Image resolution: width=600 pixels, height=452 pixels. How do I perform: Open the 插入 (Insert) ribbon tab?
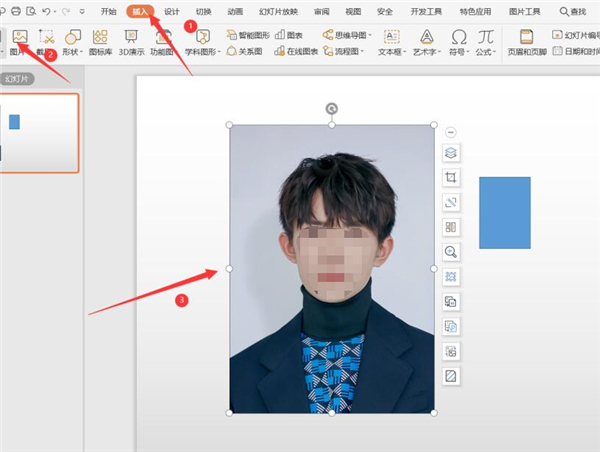point(142,11)
